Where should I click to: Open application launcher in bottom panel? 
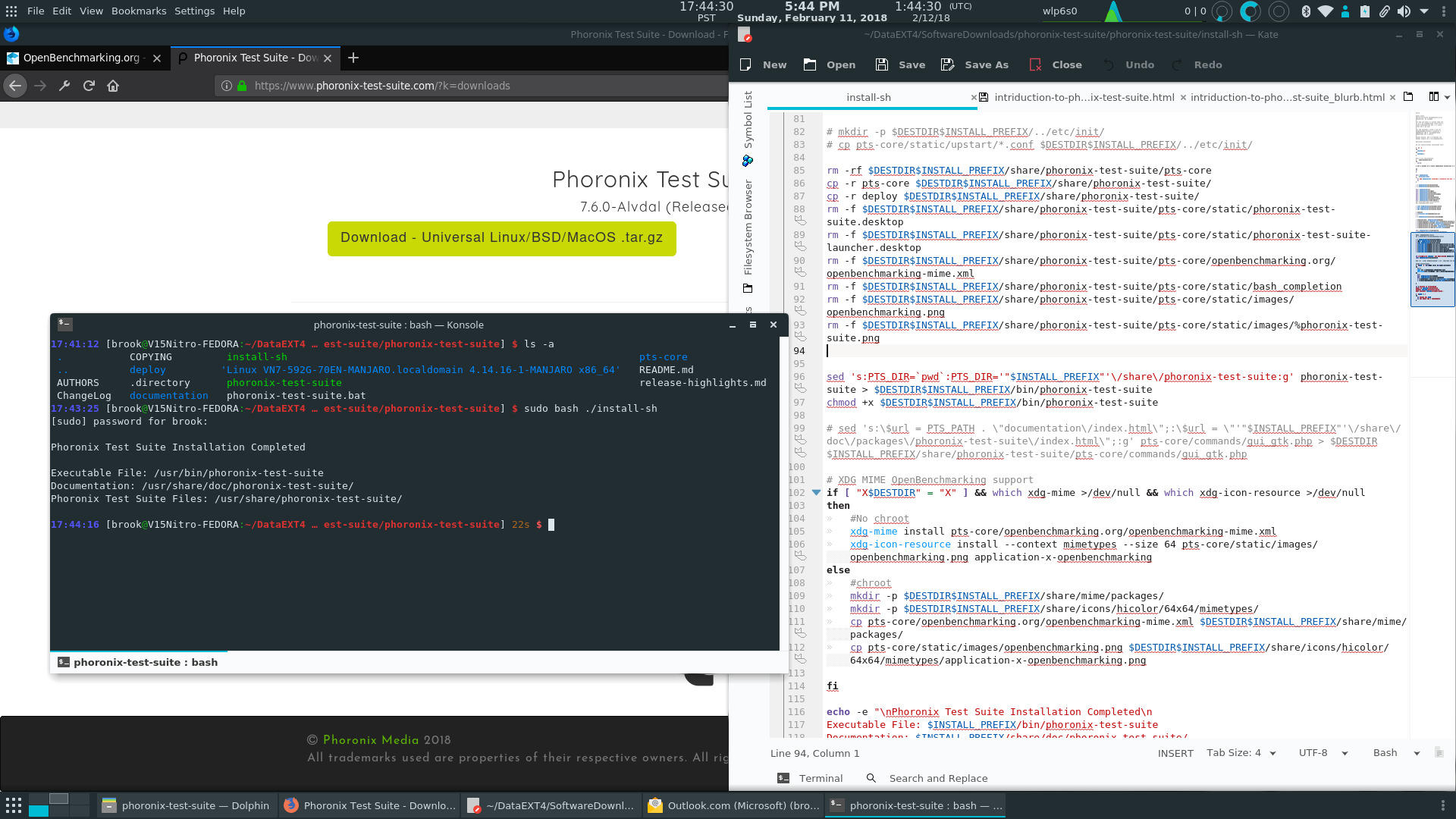coord(13,805)
